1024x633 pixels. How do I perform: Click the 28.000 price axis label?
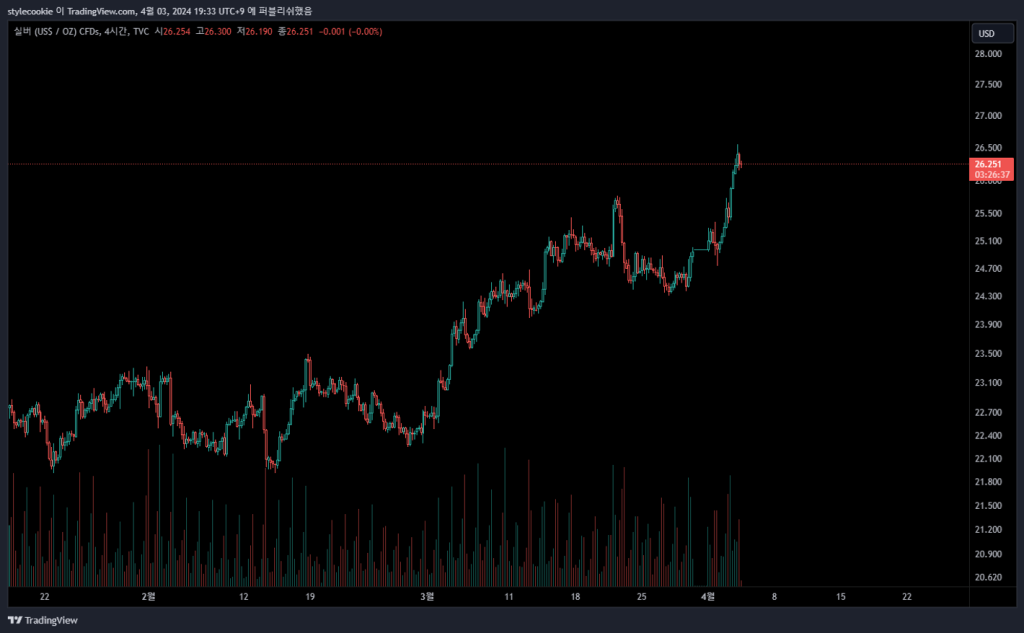[x=988, y=55]
